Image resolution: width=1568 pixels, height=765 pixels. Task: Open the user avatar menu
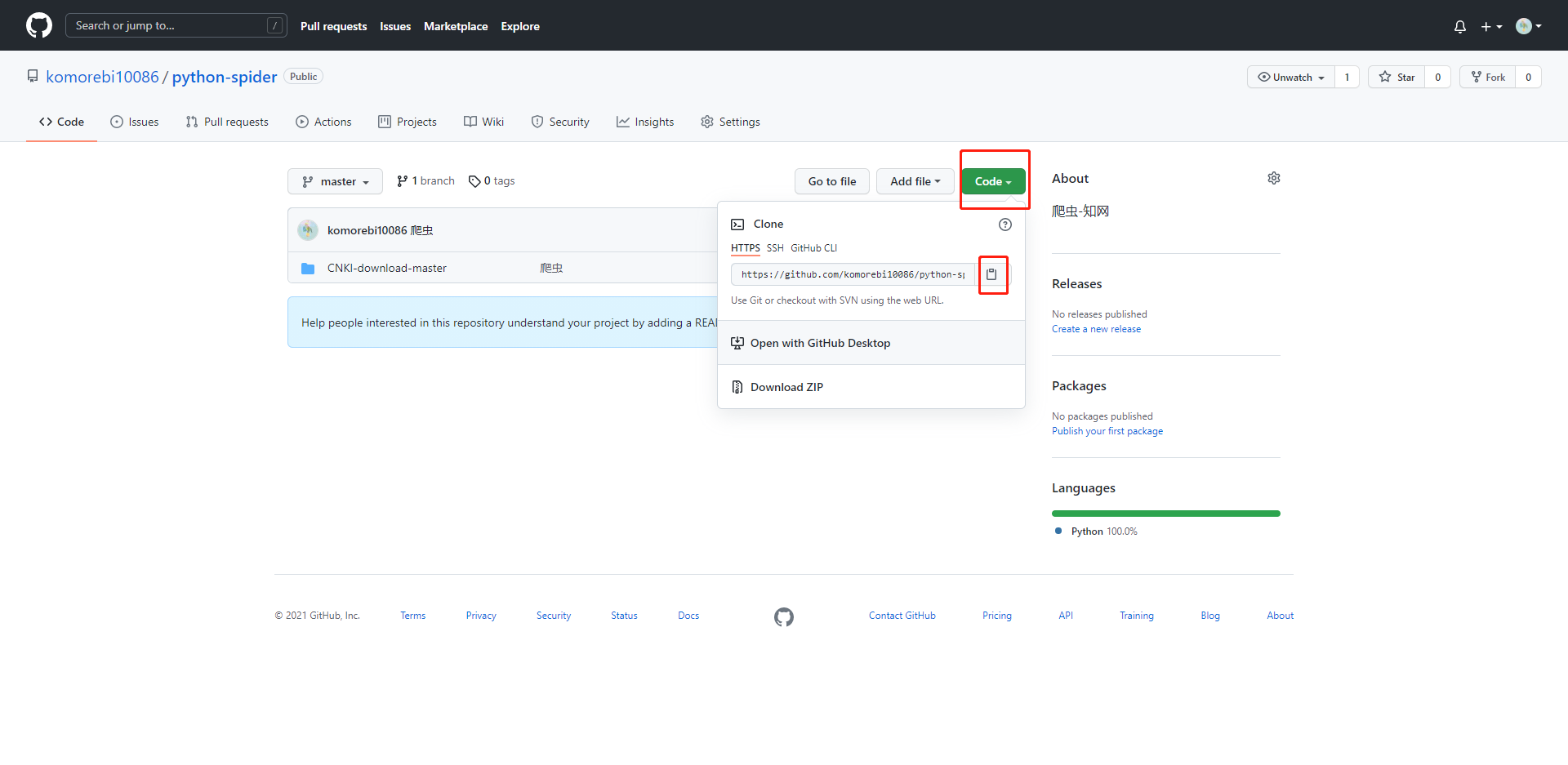click(1529, 26)
